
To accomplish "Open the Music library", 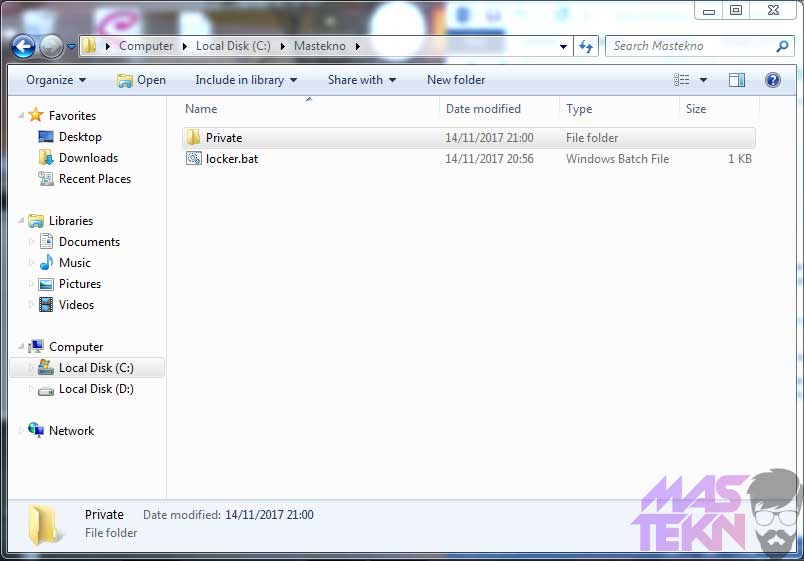I will tap(75, 263).
